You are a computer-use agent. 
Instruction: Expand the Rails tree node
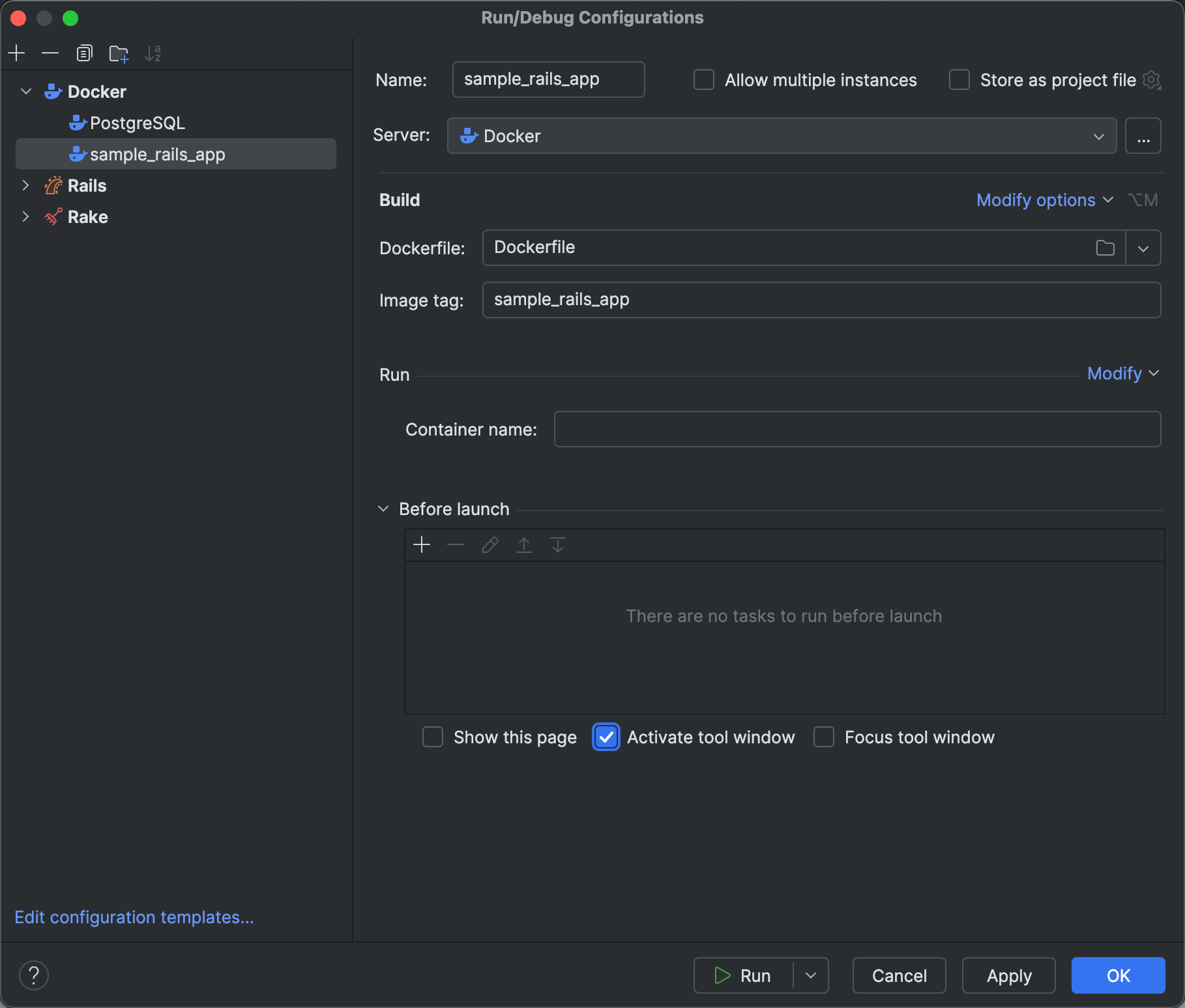click(x=26, y=186)
